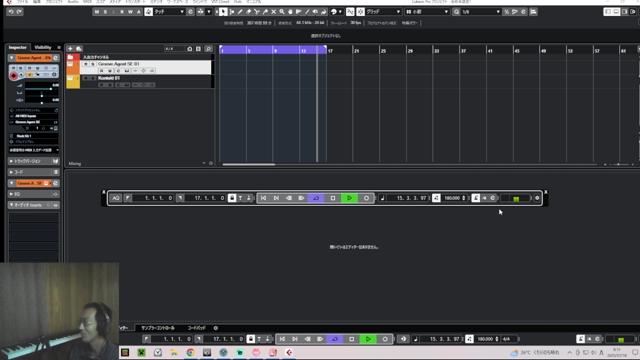Select the Erase tool

(249, 12)
